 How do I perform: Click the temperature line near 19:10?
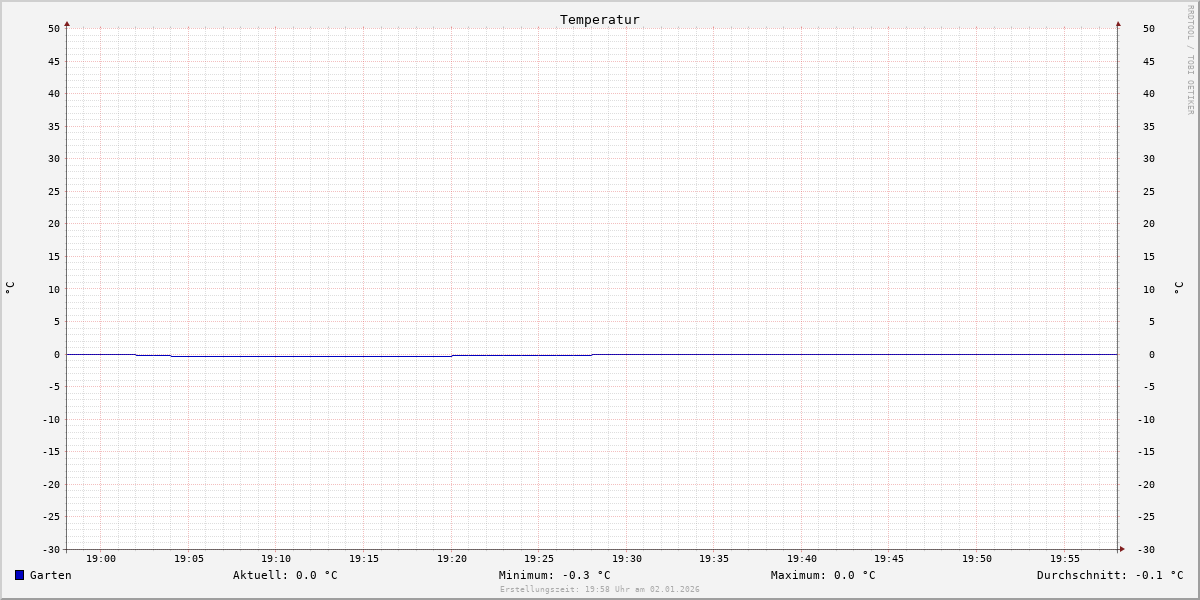pyautogui.click(x=276, y=356)
